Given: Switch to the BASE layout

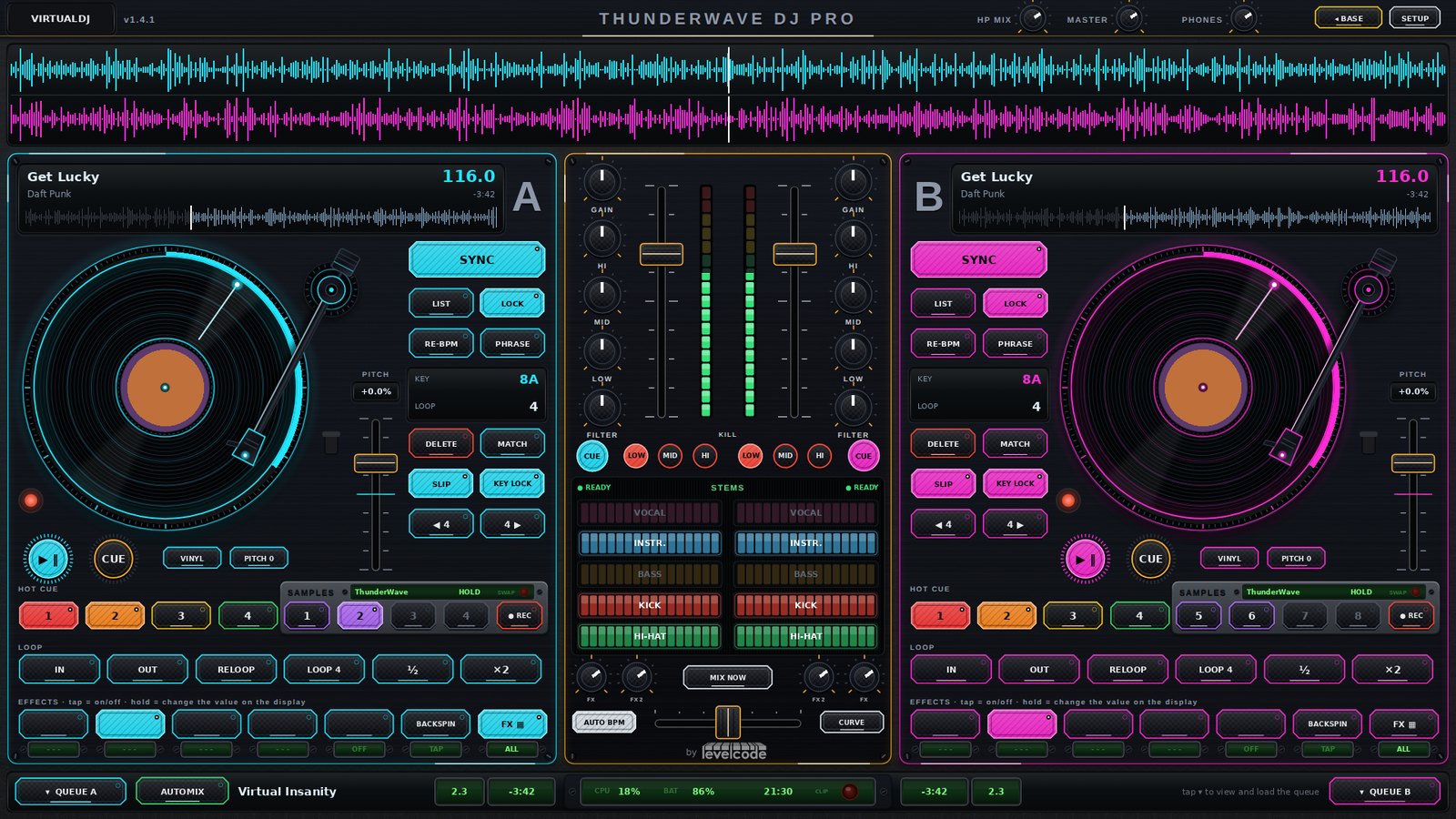Looking at the screenshot, I should pyautogui.click(x=1349, y=18).
